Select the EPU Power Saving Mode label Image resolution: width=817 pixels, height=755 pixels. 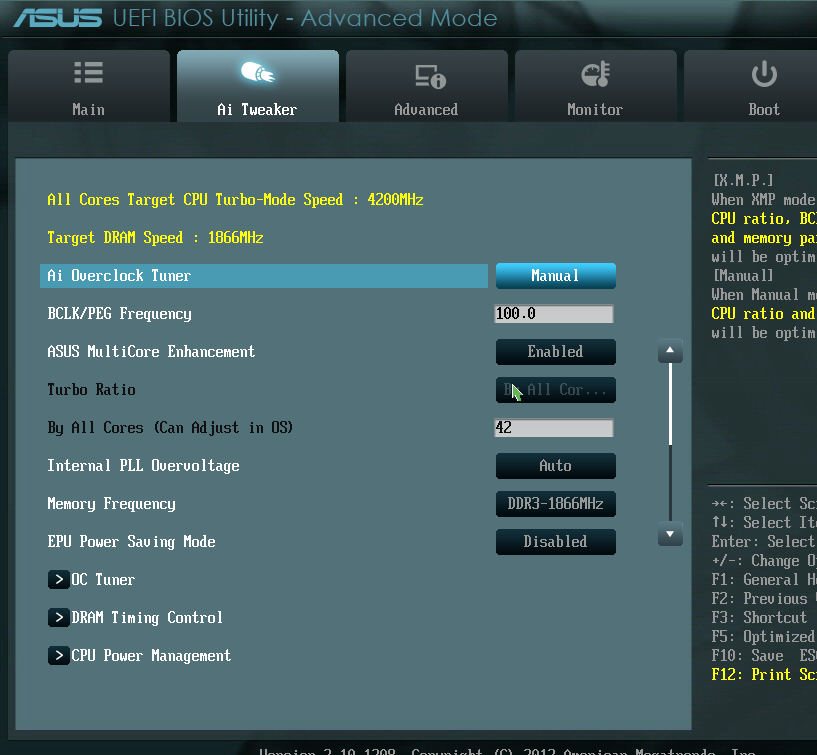click(x=131, y=542)
